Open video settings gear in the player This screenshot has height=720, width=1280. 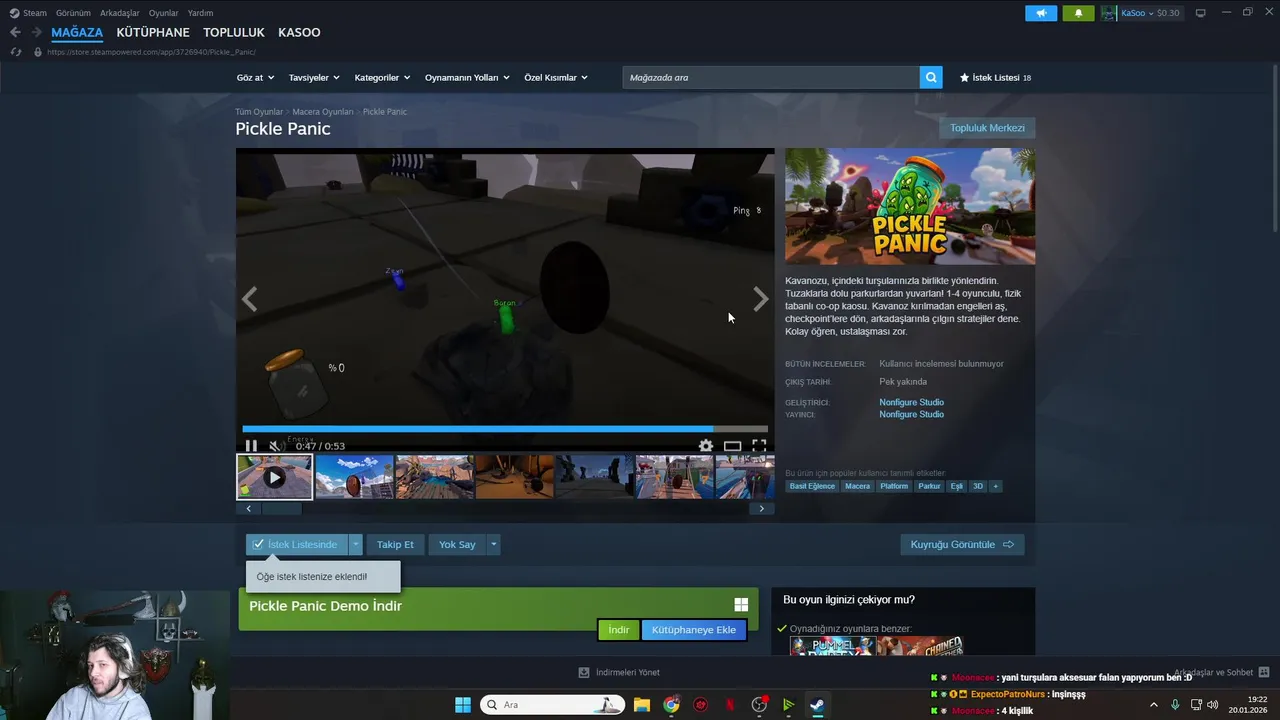click(x=706, y=446)
